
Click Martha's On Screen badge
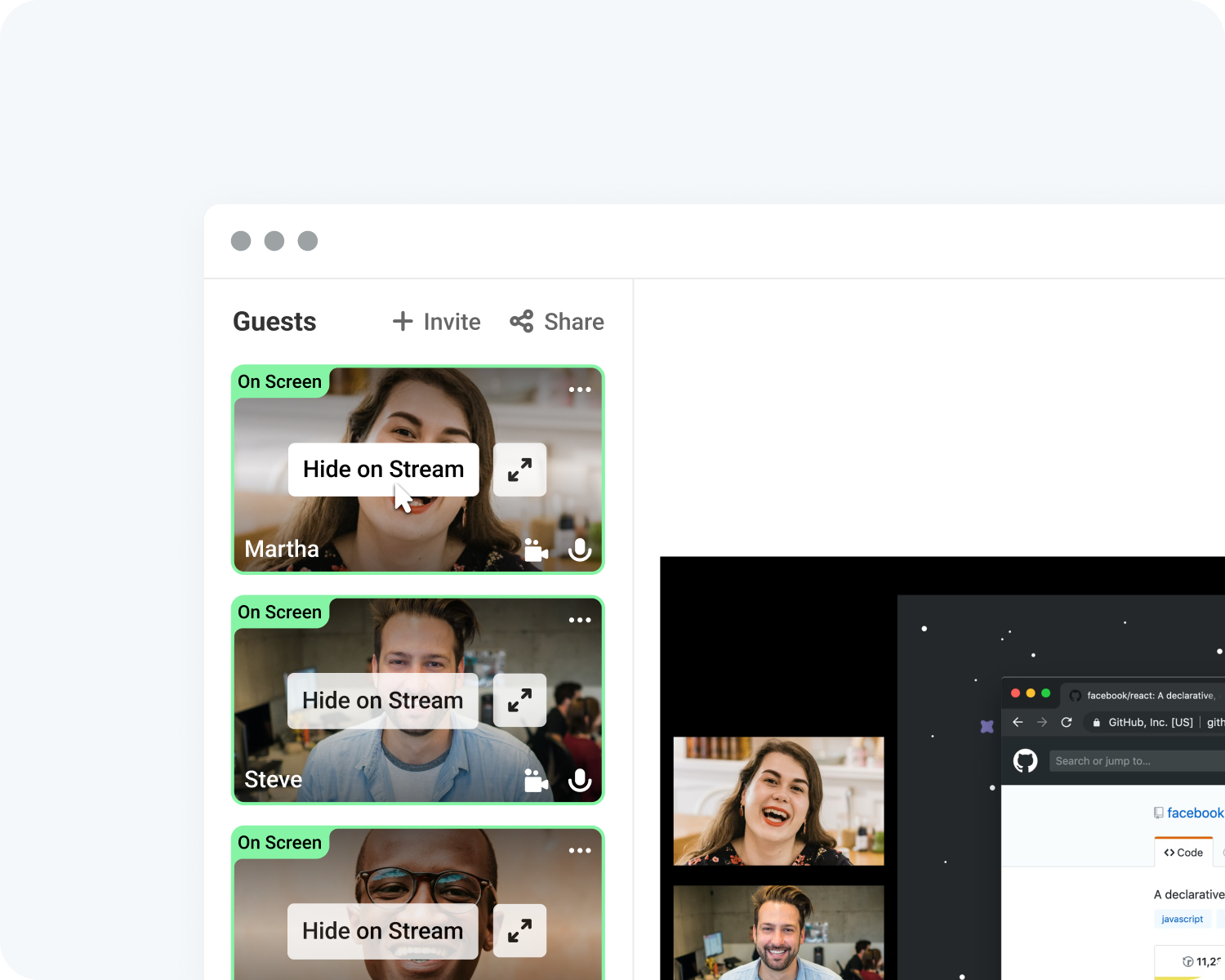click(280, 382)
